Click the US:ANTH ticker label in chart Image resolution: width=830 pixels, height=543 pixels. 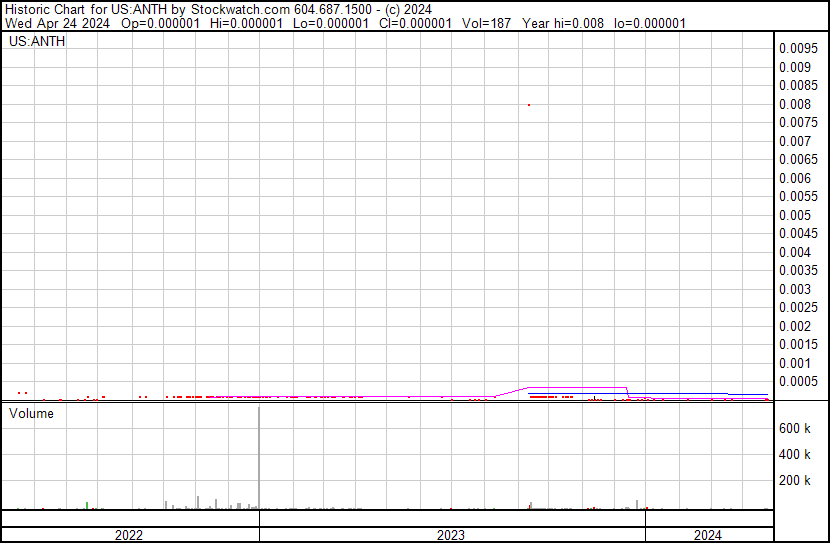(38, 42)
